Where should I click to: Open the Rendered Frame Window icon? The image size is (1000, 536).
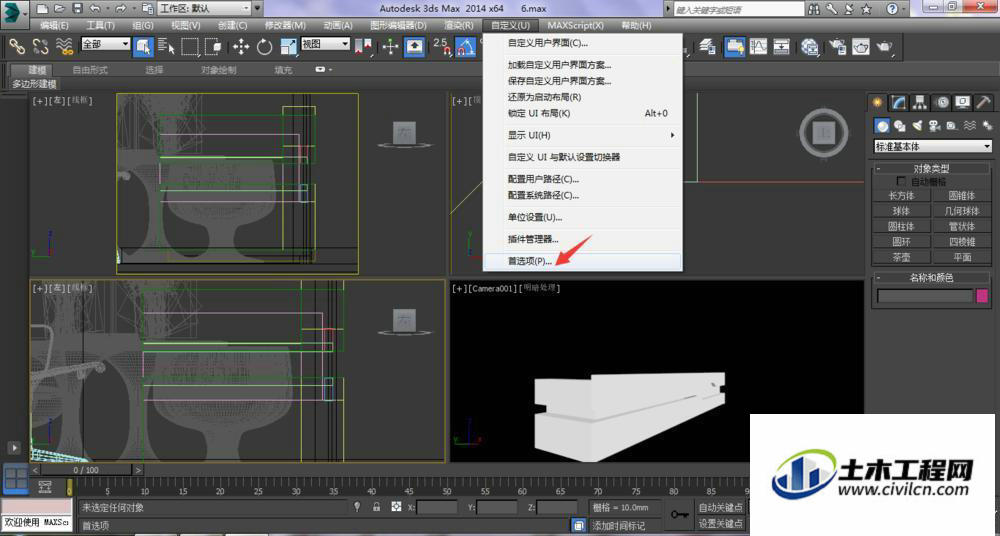[x=860, y=46]
